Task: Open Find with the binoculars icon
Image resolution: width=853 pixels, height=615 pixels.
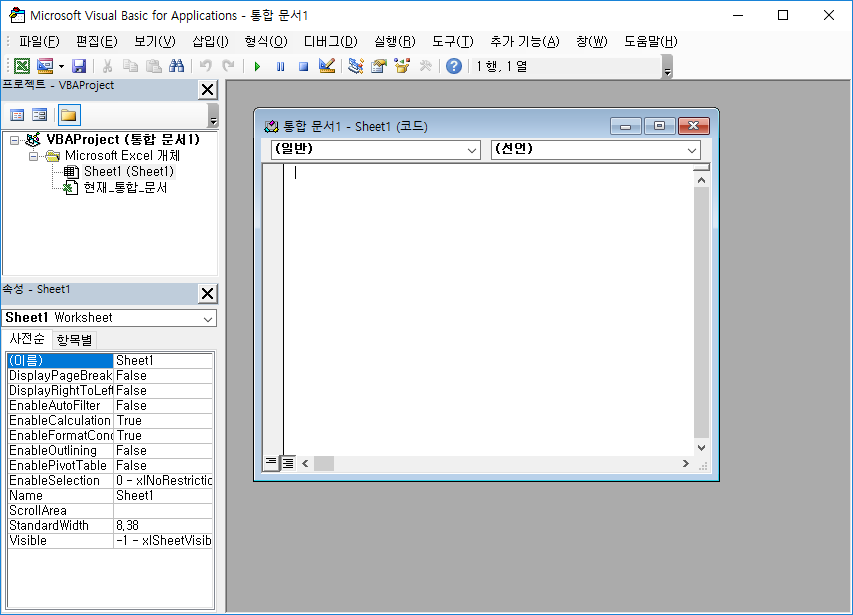Action: (176, 66)
